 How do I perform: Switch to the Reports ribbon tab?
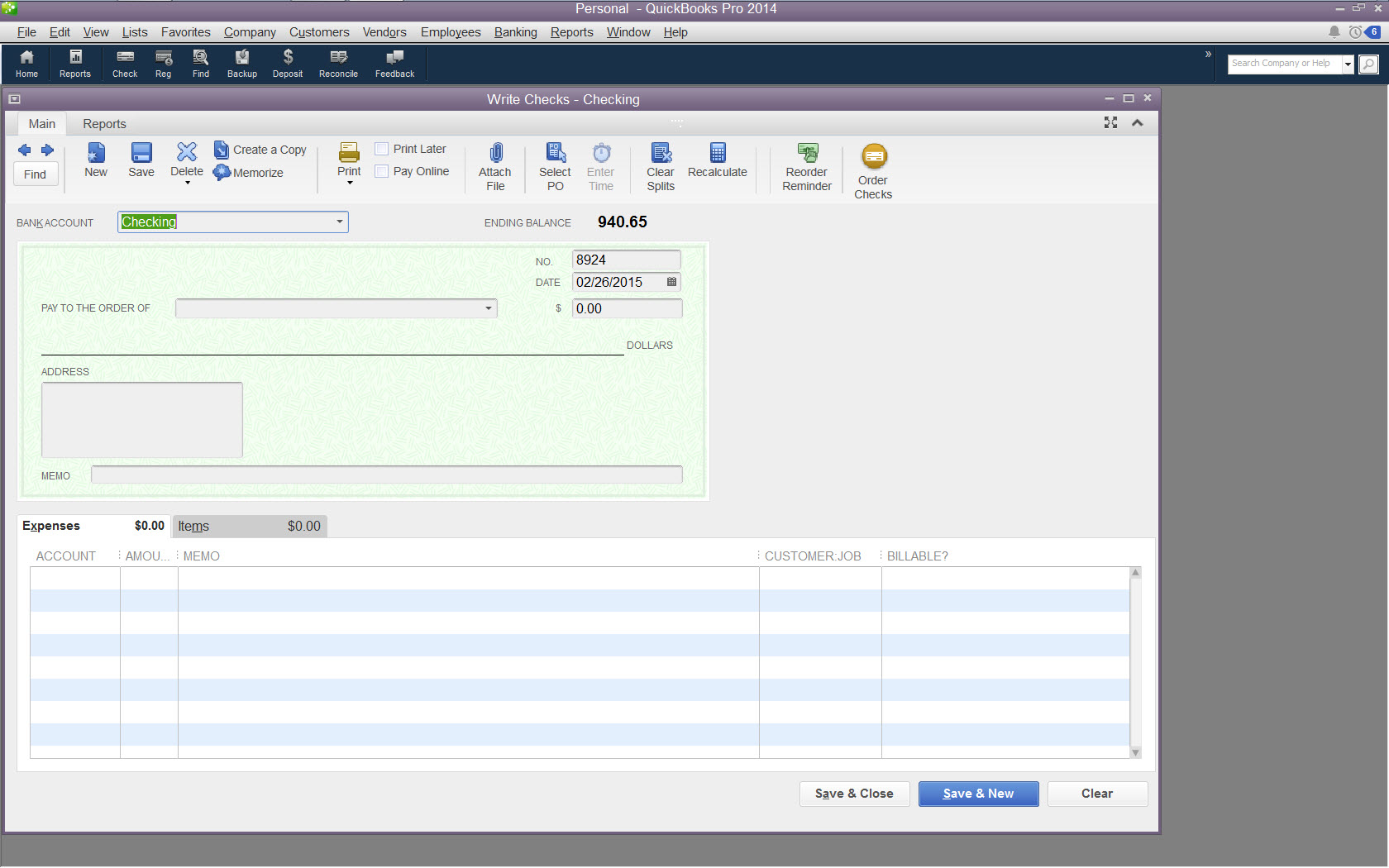click(104, 124)
